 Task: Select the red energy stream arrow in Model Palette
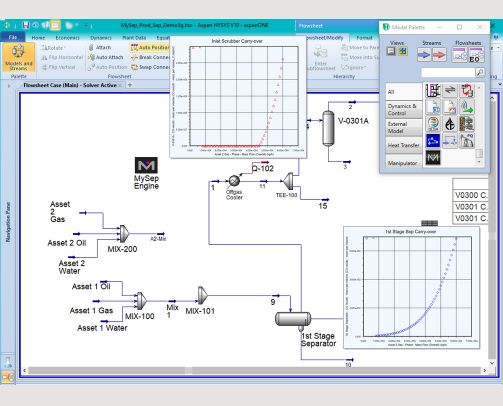(439, 54)
